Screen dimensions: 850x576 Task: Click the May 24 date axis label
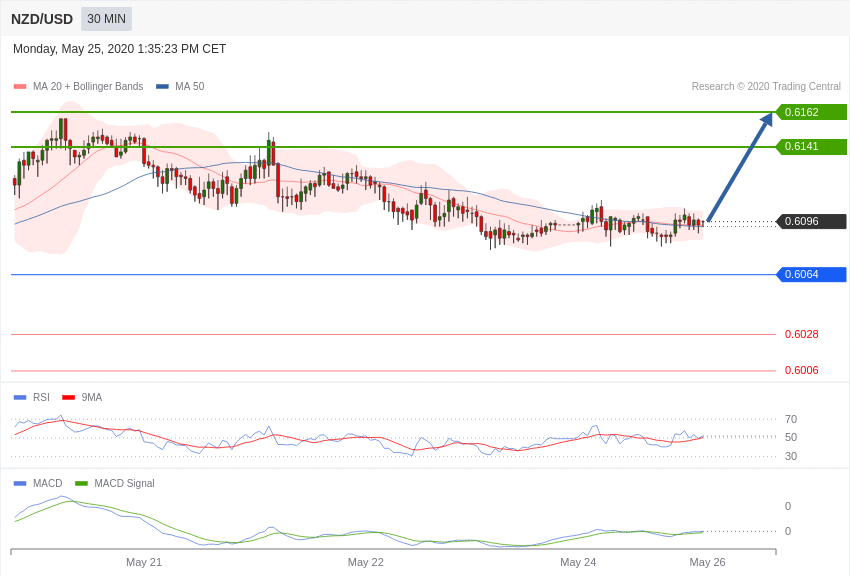pyautogui.click(x=578, y=562)
